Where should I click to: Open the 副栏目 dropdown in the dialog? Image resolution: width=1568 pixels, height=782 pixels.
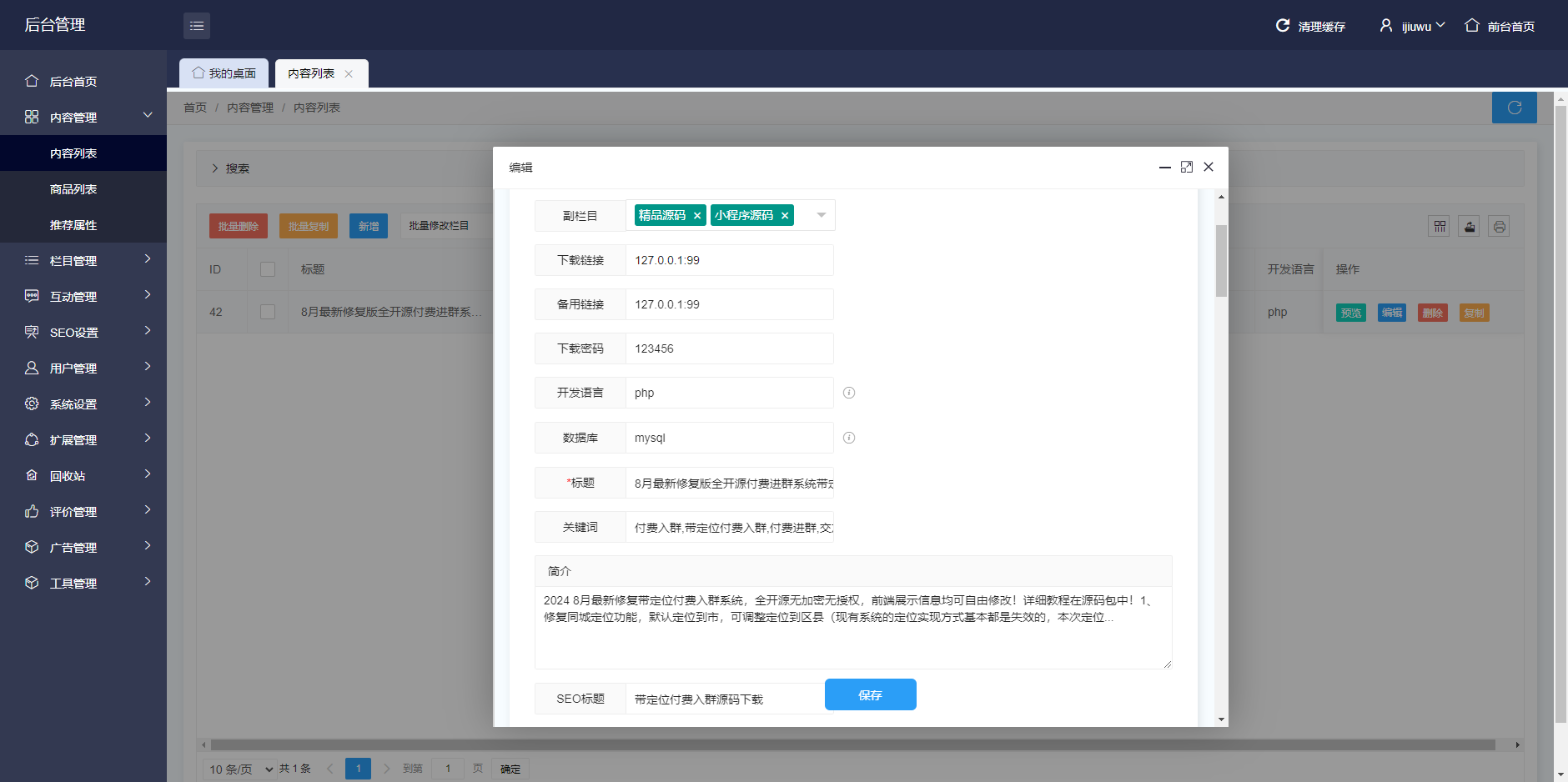click(x=820, y=215)
